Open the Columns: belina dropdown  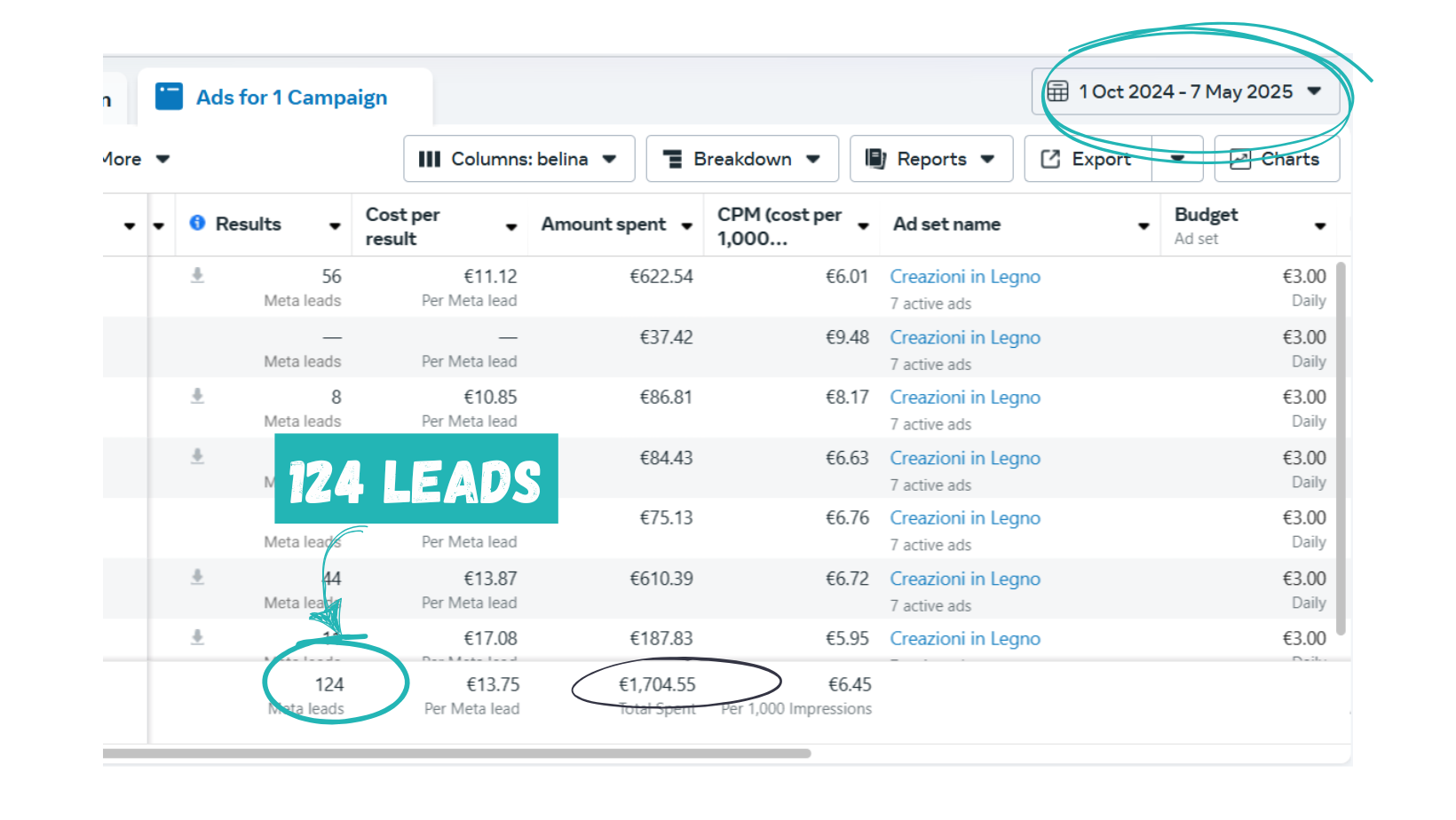518,159
